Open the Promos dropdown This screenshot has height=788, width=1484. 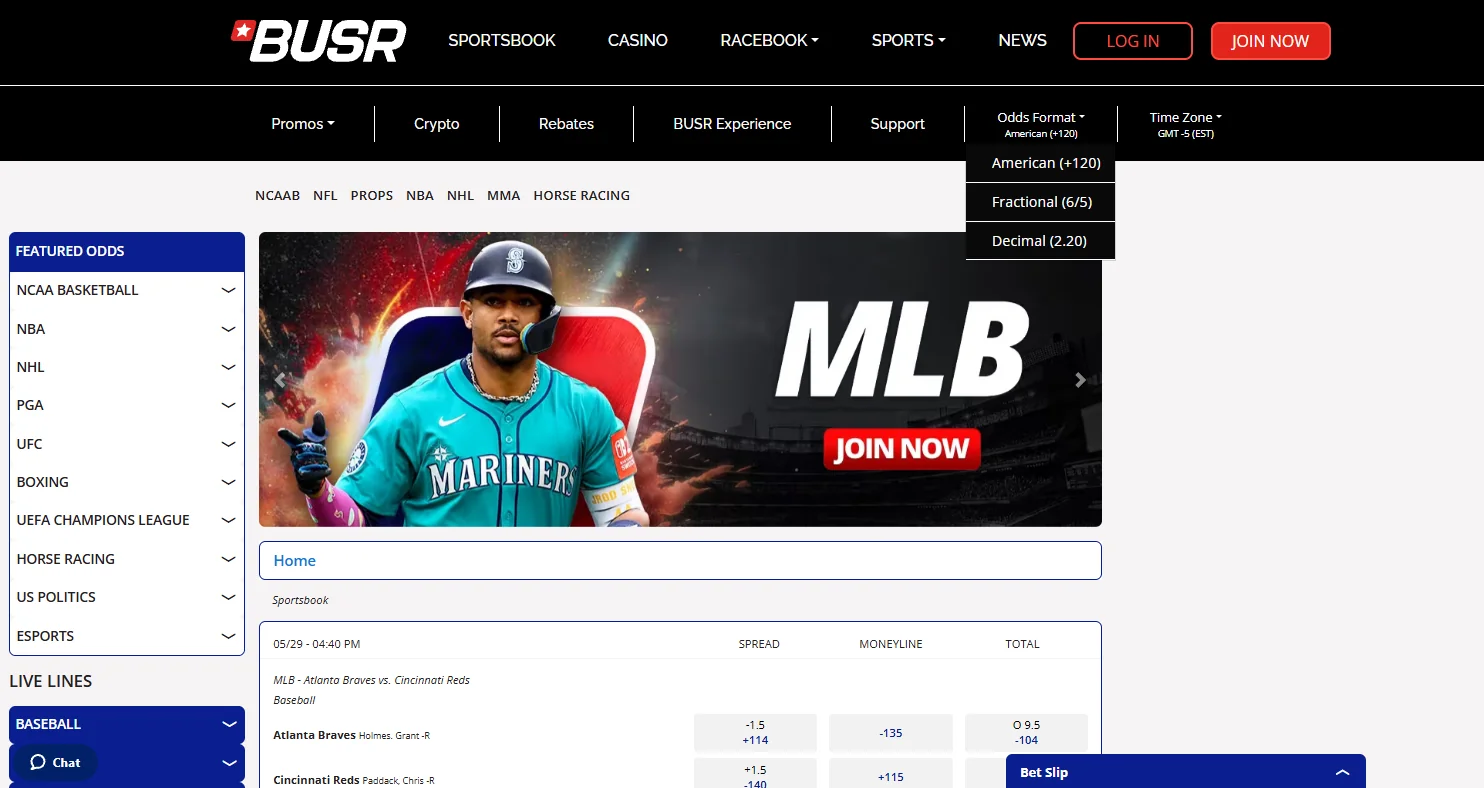coord(303,124)
